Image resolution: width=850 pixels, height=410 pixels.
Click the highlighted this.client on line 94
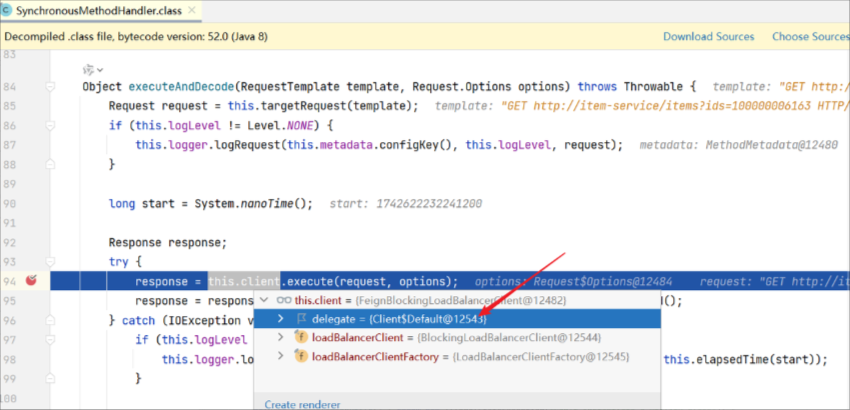pos(244,281)
